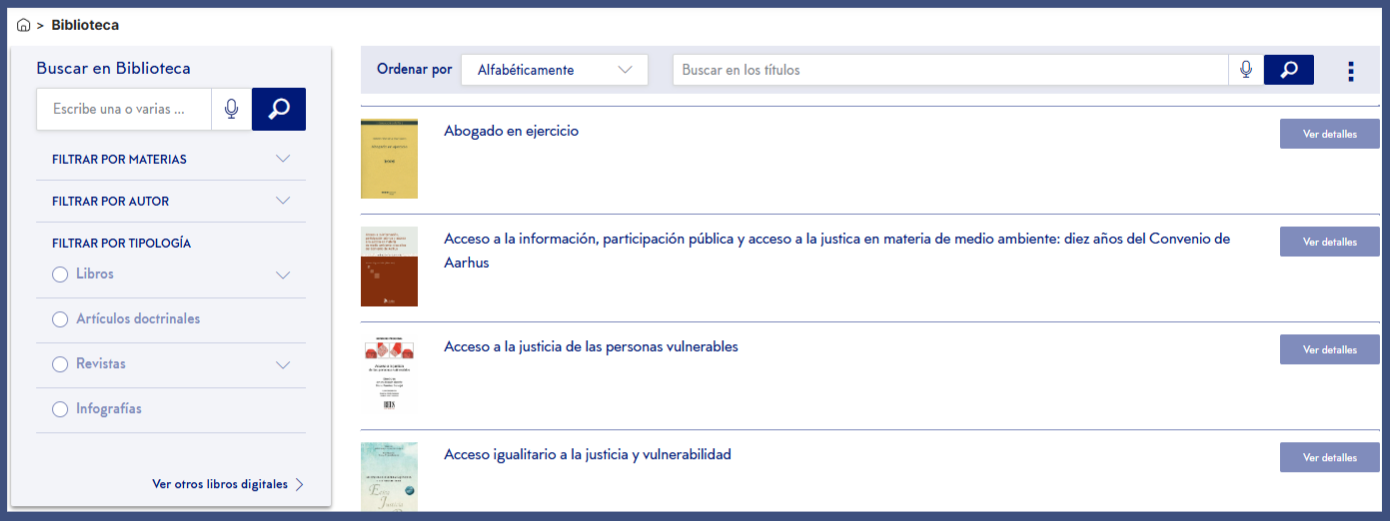Open the Acceso igualitario a la justicia title

(x=587, y=455)
